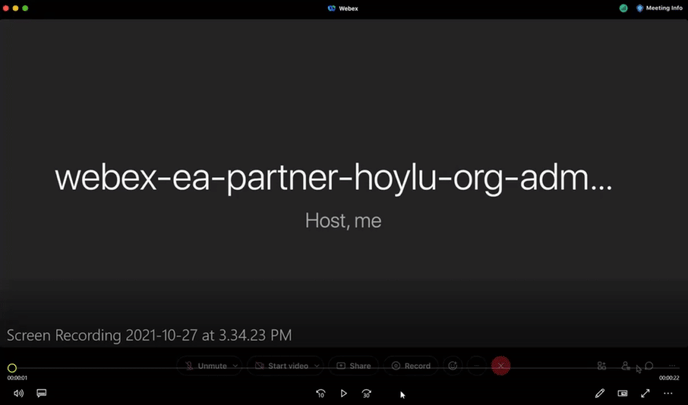Click the Share button in Webex
The height and width of the screenshot is (405, 688).
click(x=353, y=366)
